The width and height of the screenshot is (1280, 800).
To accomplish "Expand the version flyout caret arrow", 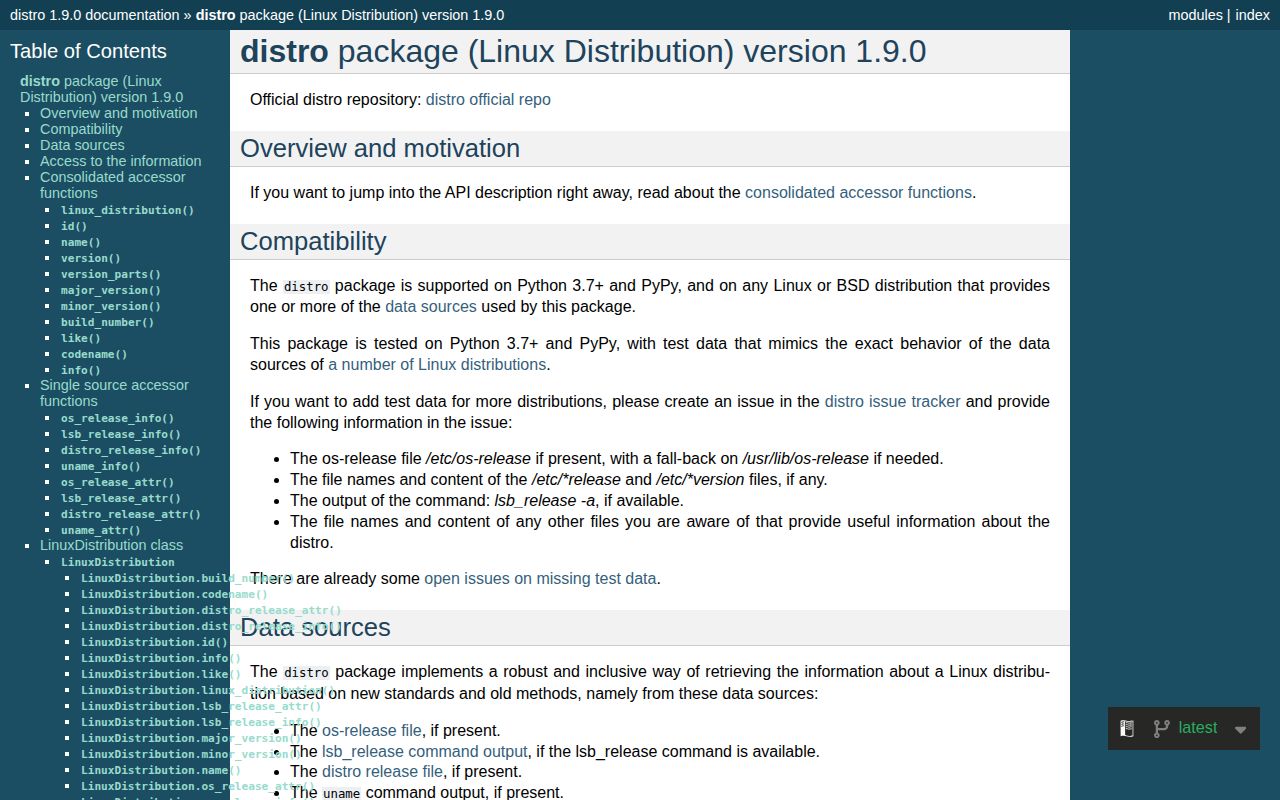I will pos(1240,729).
